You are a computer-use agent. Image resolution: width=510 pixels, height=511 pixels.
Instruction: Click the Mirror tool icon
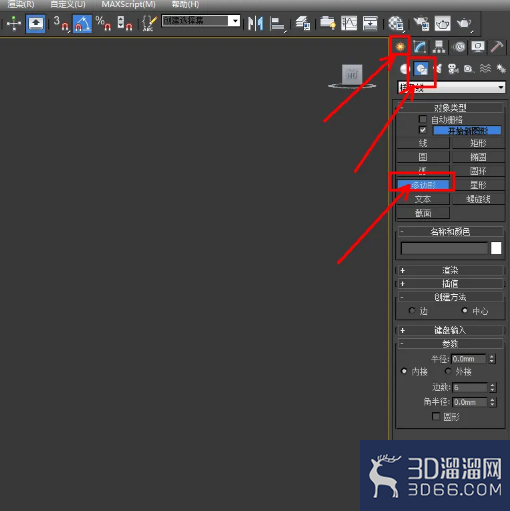pyautogui.click(x=255, y=24)
